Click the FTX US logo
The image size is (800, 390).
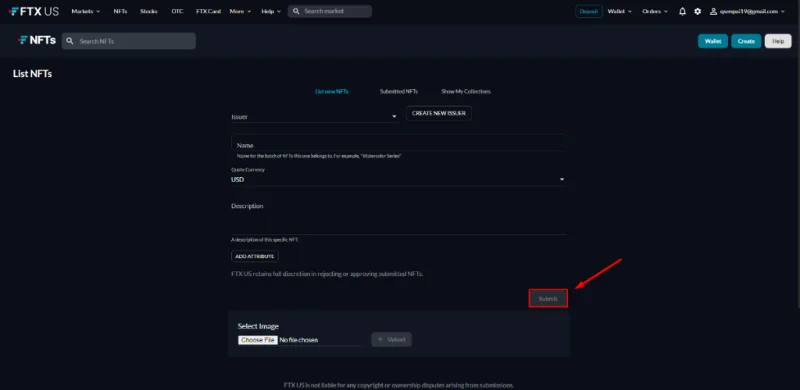(34, 11)
